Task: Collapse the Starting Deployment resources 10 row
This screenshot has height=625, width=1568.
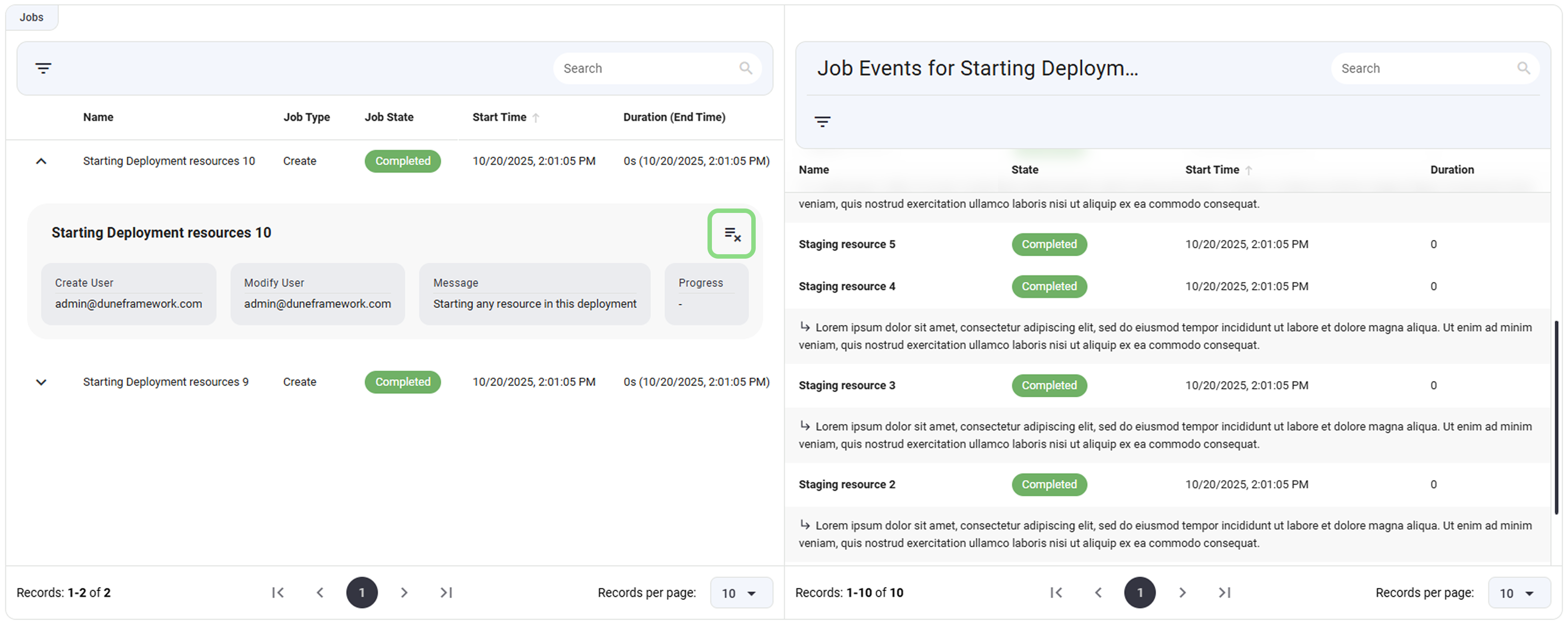Action: pos(41,161)
